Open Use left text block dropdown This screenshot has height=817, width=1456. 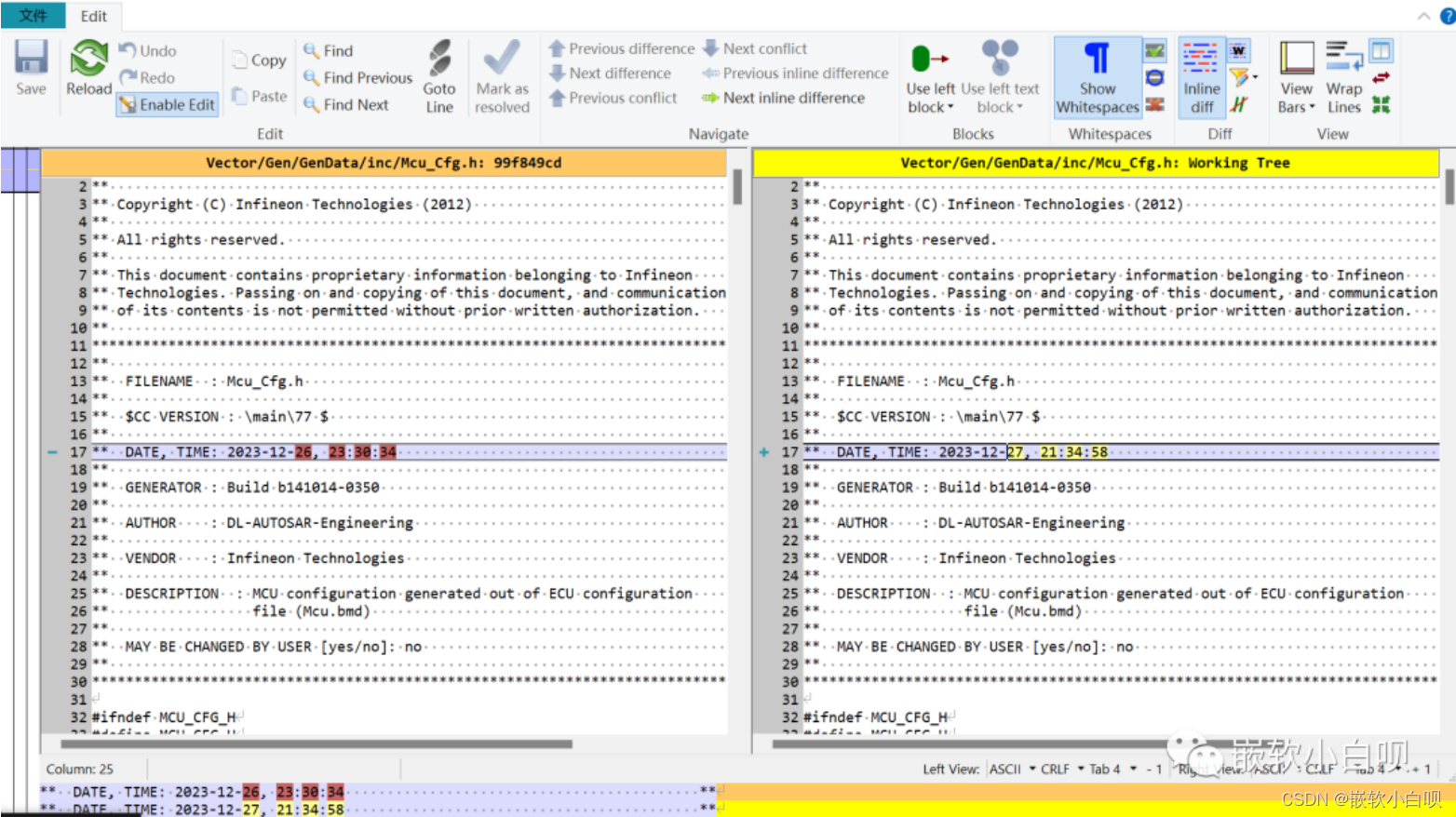pos(1000,77)
